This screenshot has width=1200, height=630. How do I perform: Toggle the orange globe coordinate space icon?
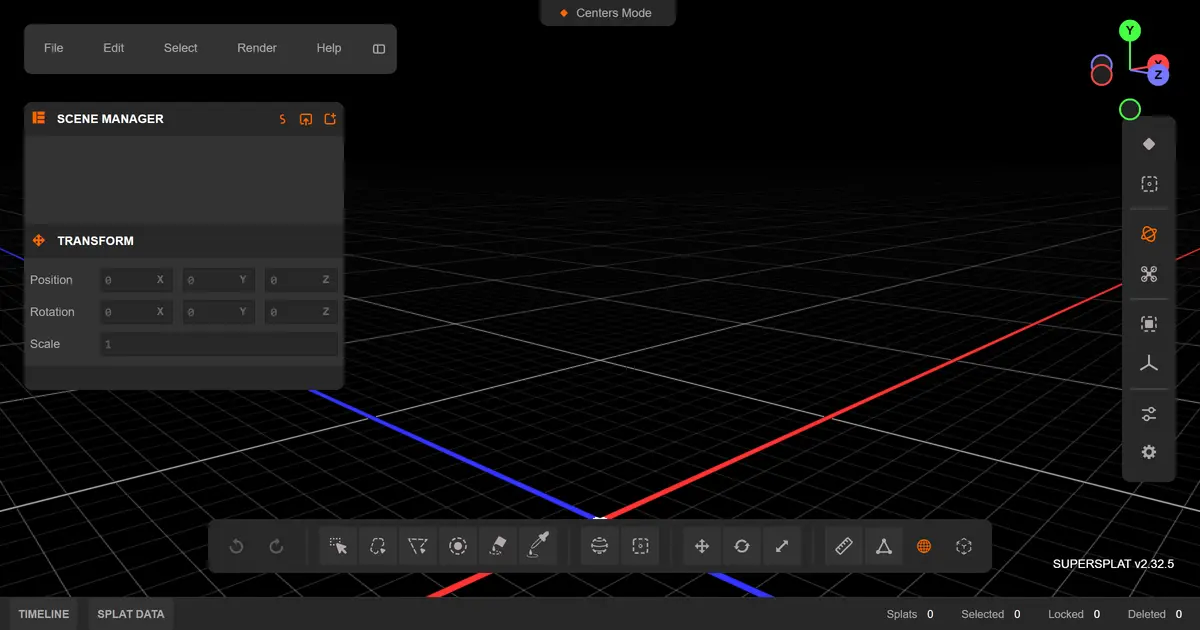tap(924, 546)
